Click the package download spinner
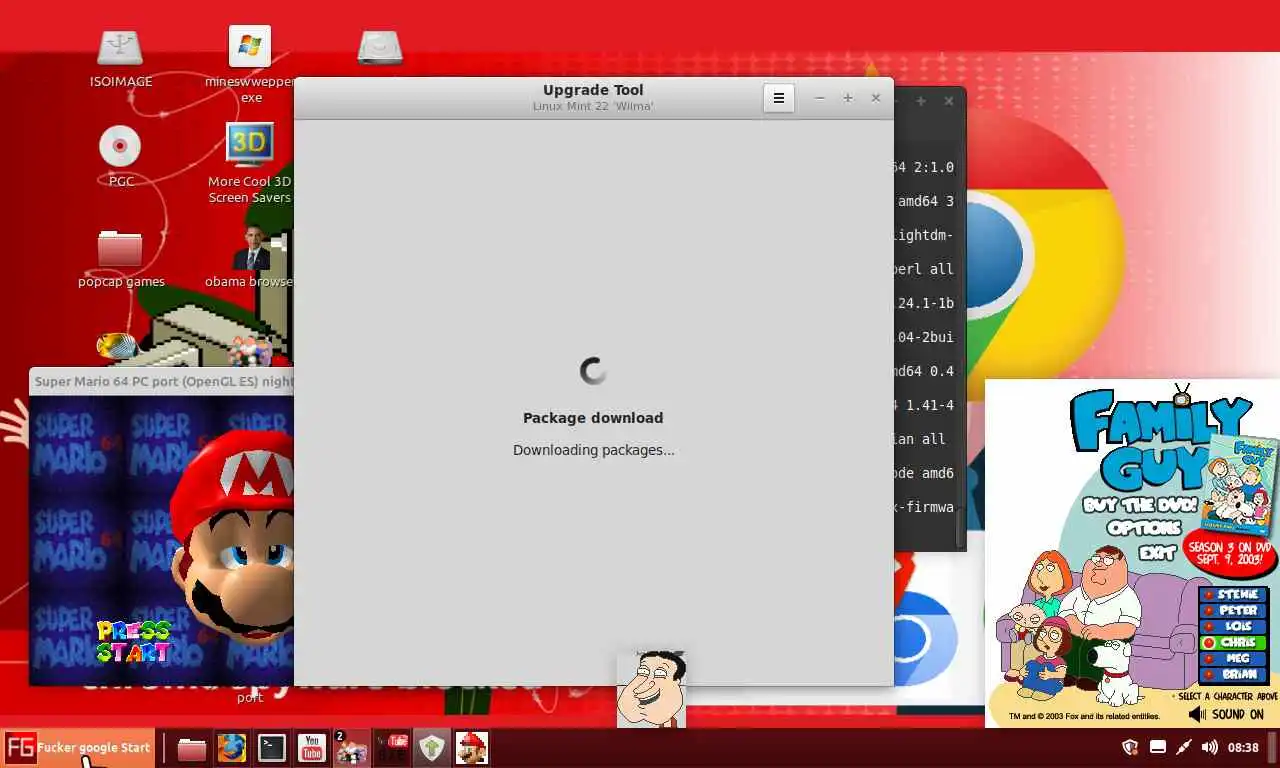Image resolution: width=1280 pixels, height=768 pixels. pyautogui.click(x=593, y=371)
